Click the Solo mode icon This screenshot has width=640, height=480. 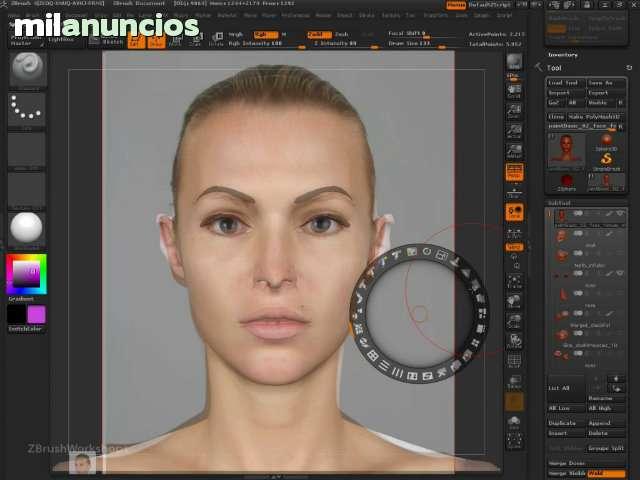click(x=514, y=422)
